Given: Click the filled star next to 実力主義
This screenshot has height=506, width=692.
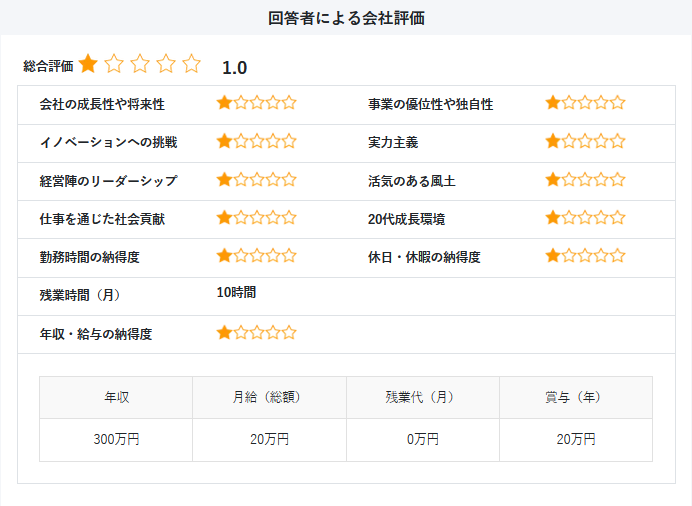Looking at the screenshot, I should pos(553,141).
